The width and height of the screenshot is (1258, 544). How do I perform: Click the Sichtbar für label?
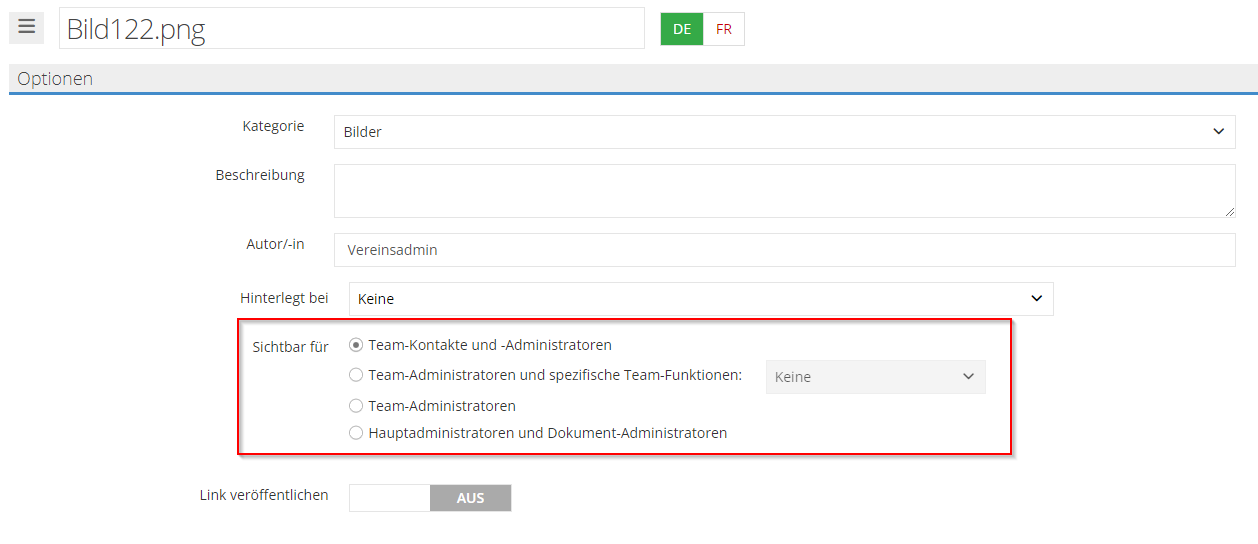coord(290,347)
